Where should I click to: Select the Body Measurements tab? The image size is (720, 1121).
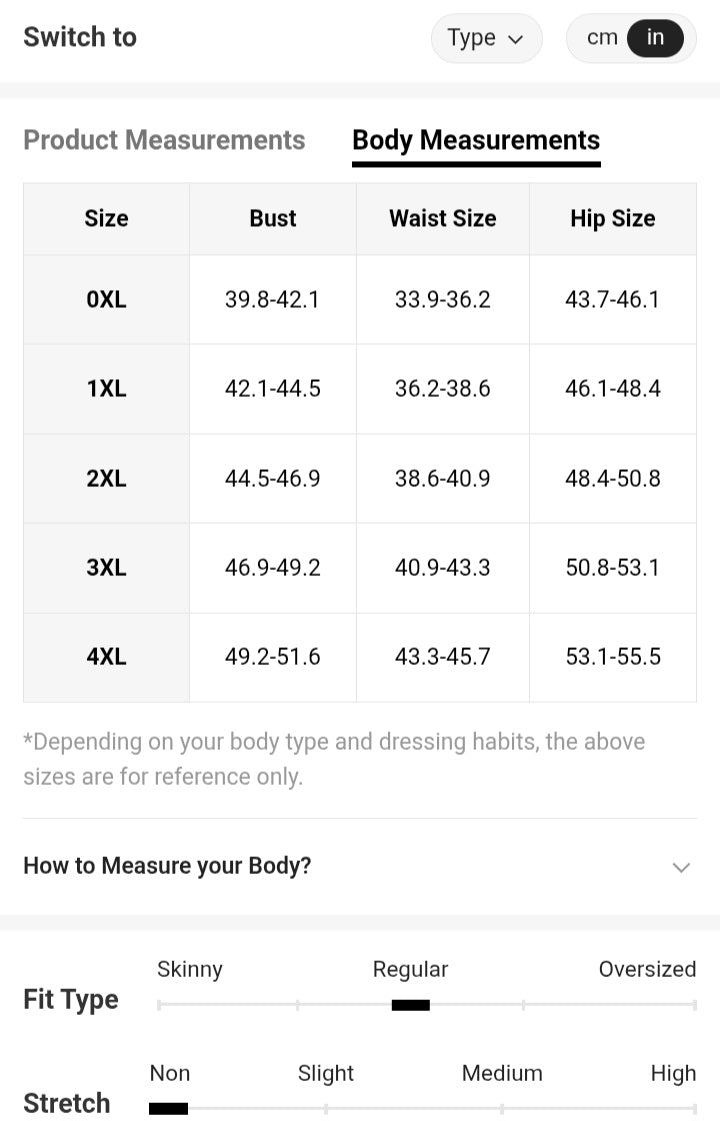click(x=476, y=140)
